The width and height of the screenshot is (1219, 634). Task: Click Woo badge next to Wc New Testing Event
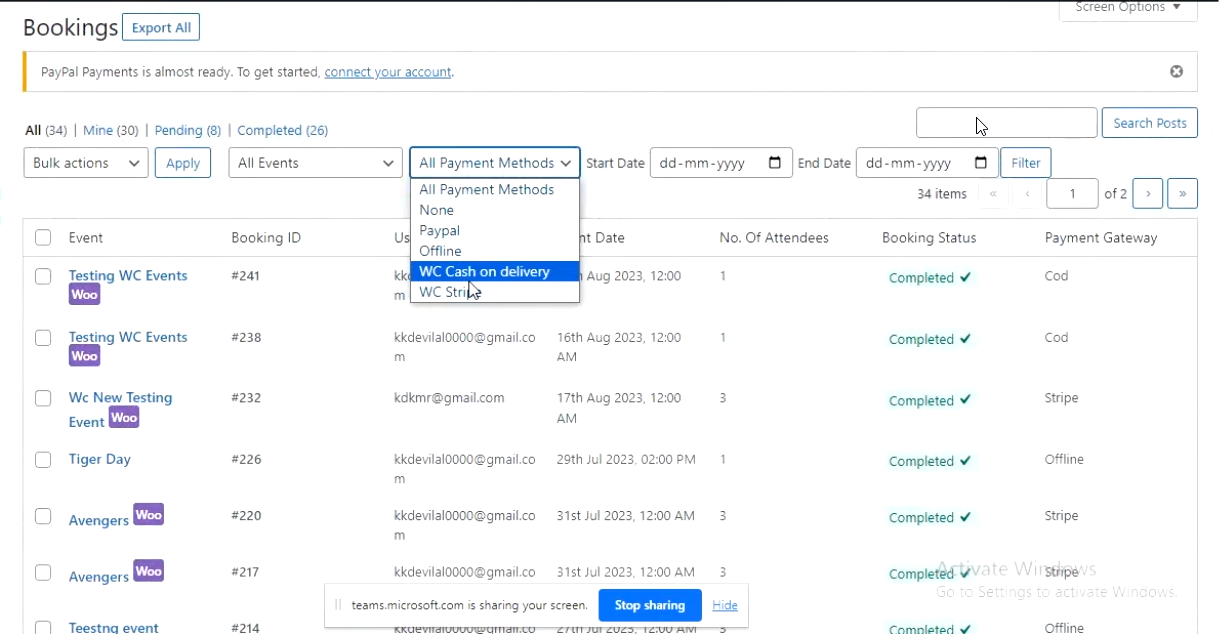click(x=124, y=418)
